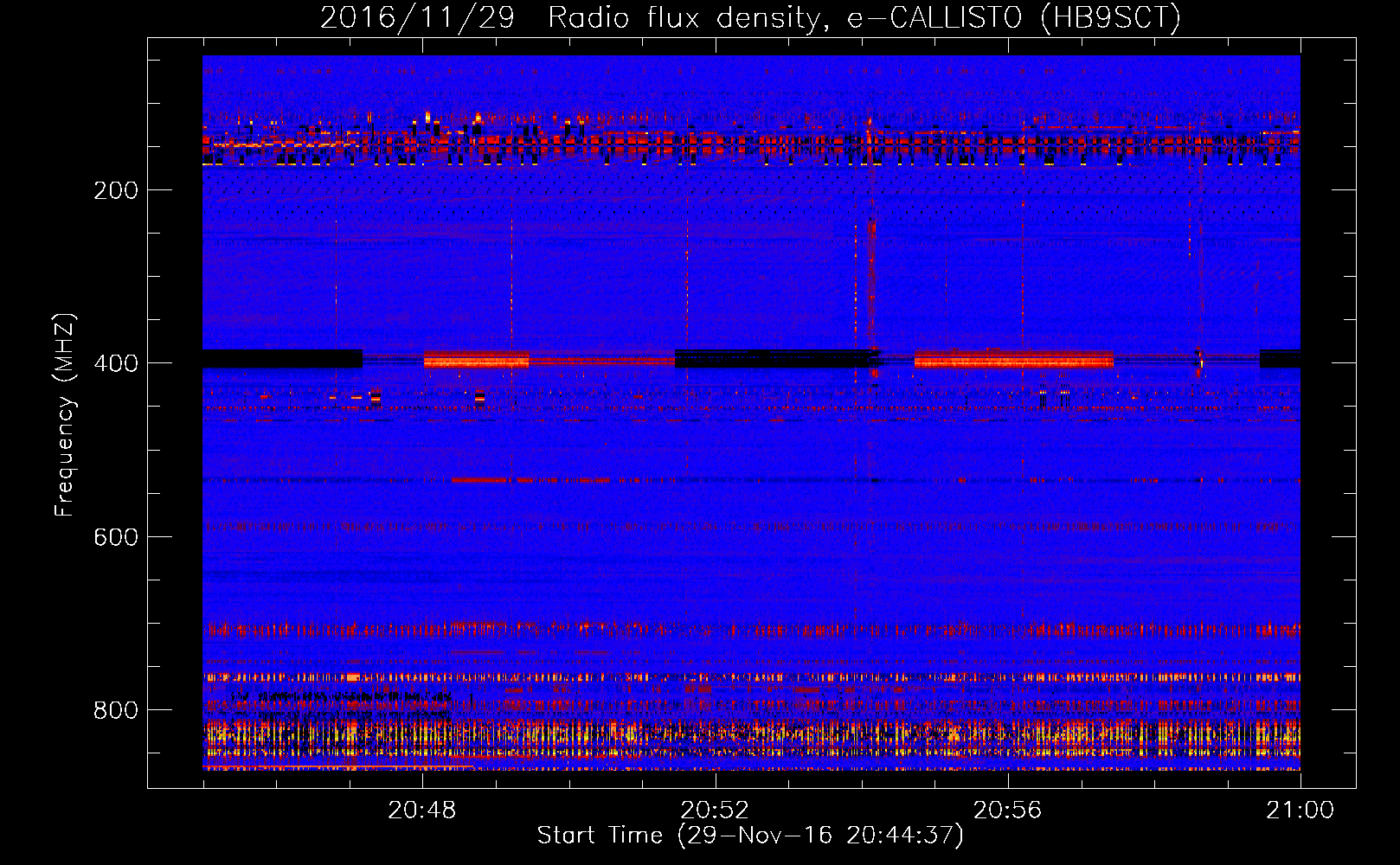Click the '400' frequency tick label
Screen dimensions: 1400x865
116,363
